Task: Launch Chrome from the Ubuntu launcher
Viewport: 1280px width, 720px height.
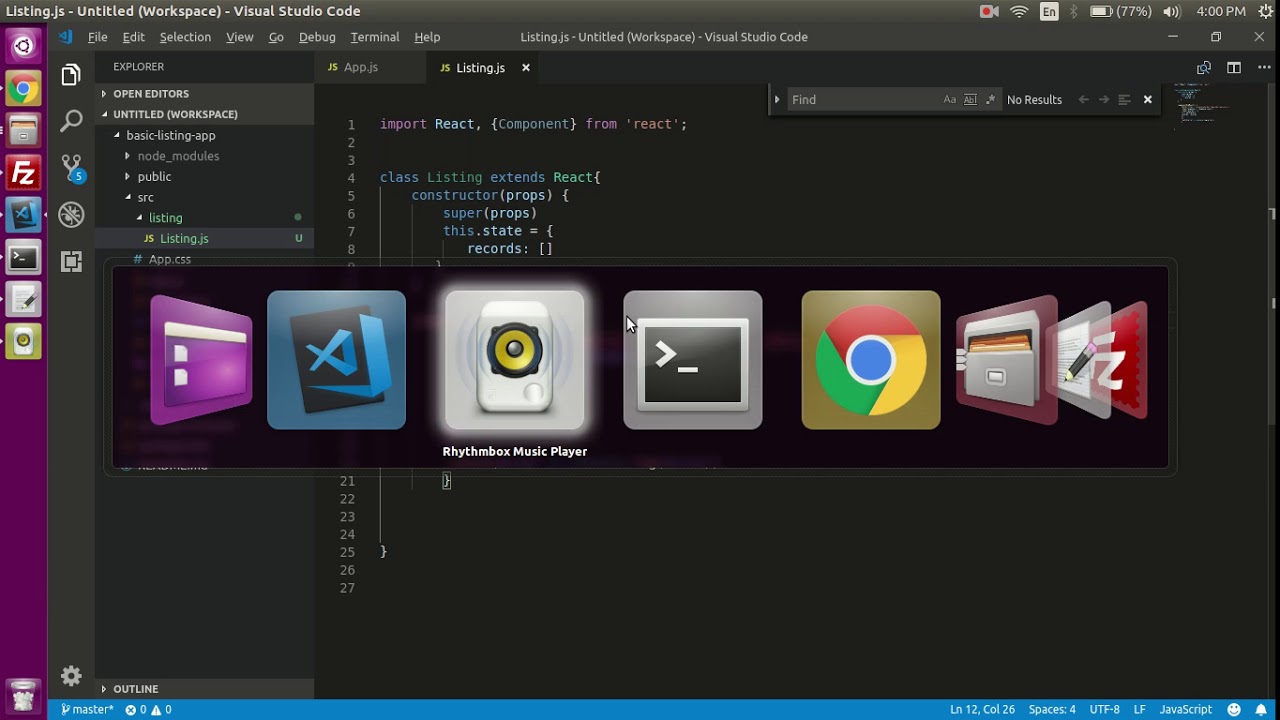Action: click(23, 89)
